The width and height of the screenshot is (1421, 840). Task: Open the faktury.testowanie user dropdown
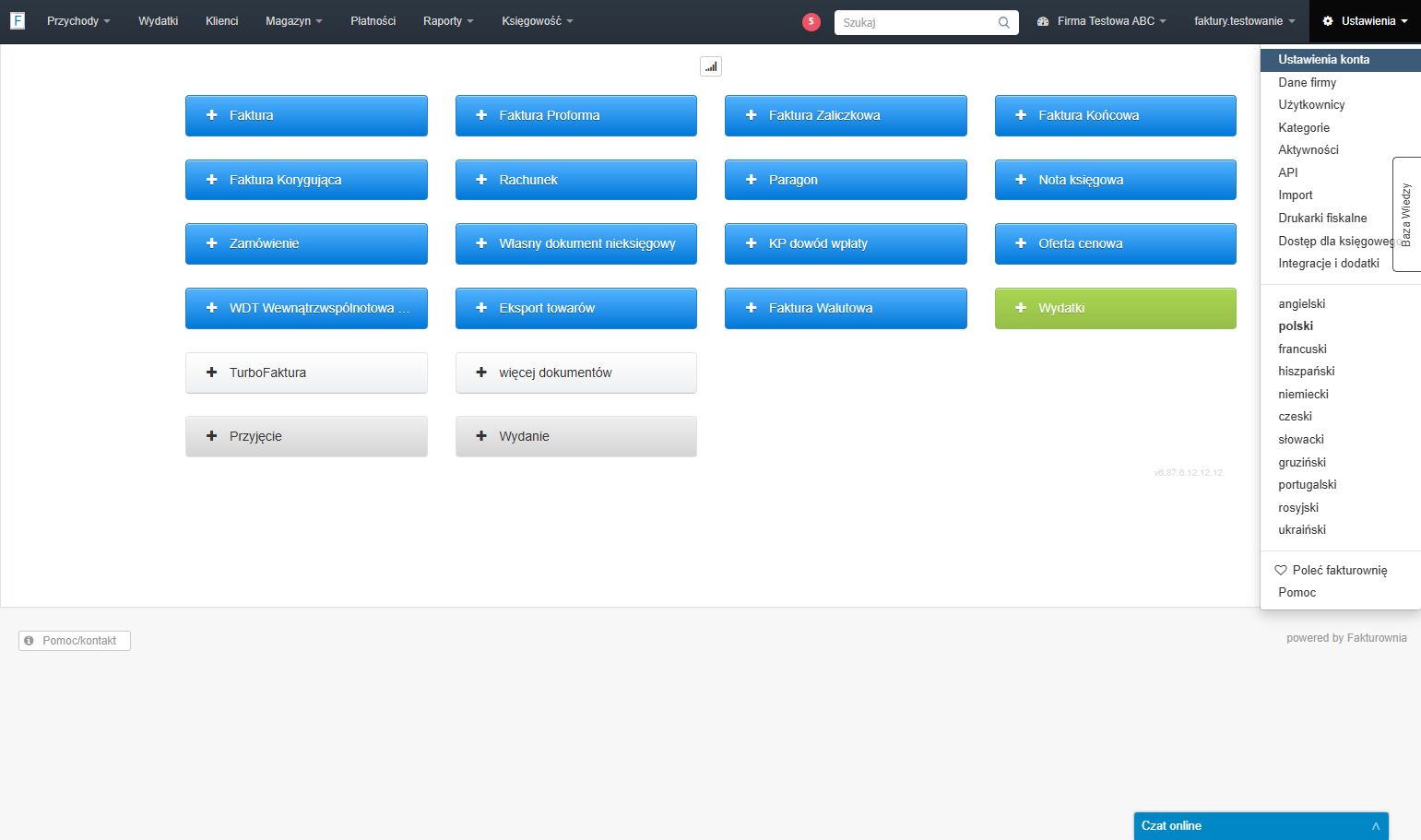pyautogui.click(x=1245, y=21)
